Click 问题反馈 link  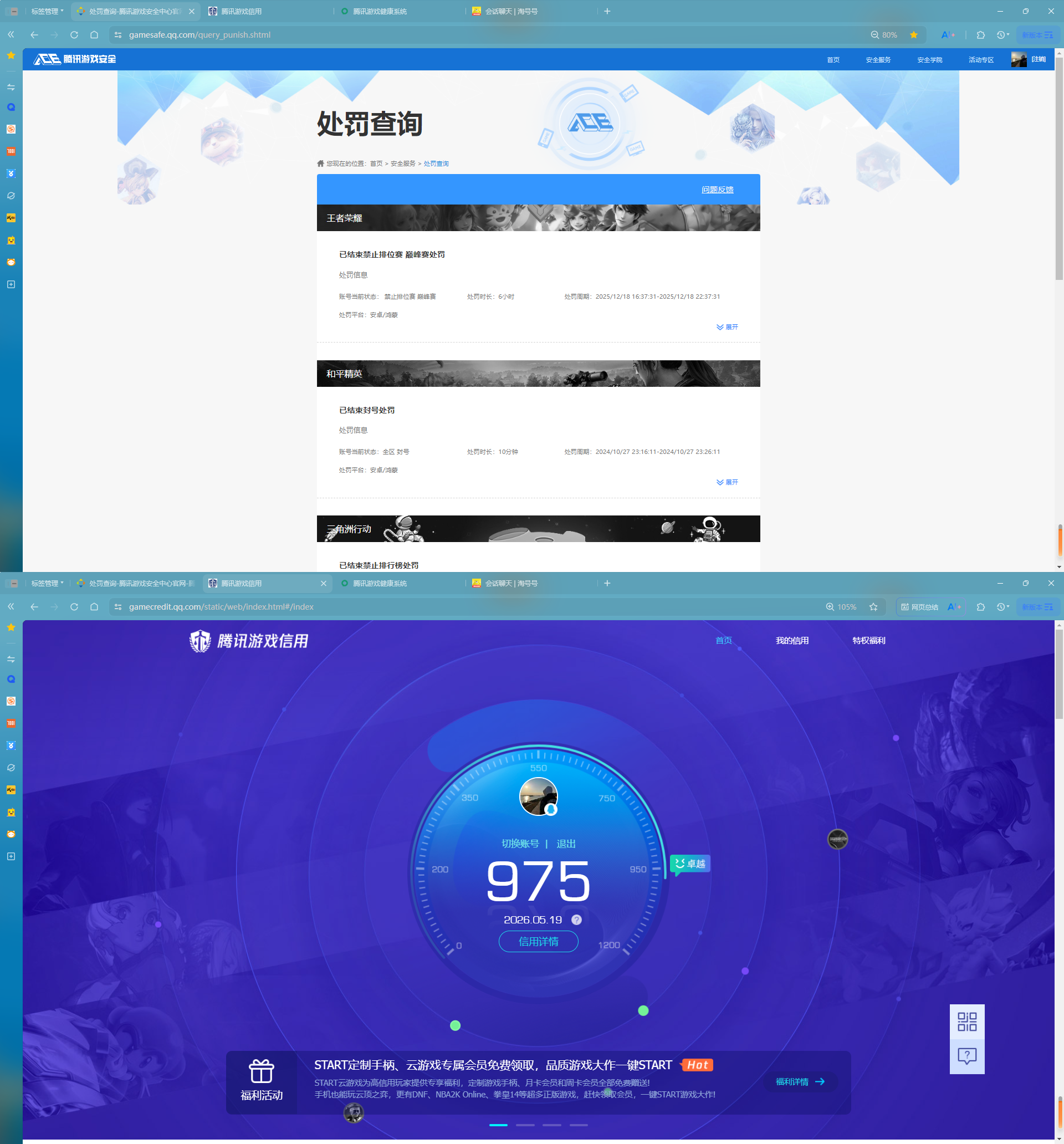click(717, 190)
